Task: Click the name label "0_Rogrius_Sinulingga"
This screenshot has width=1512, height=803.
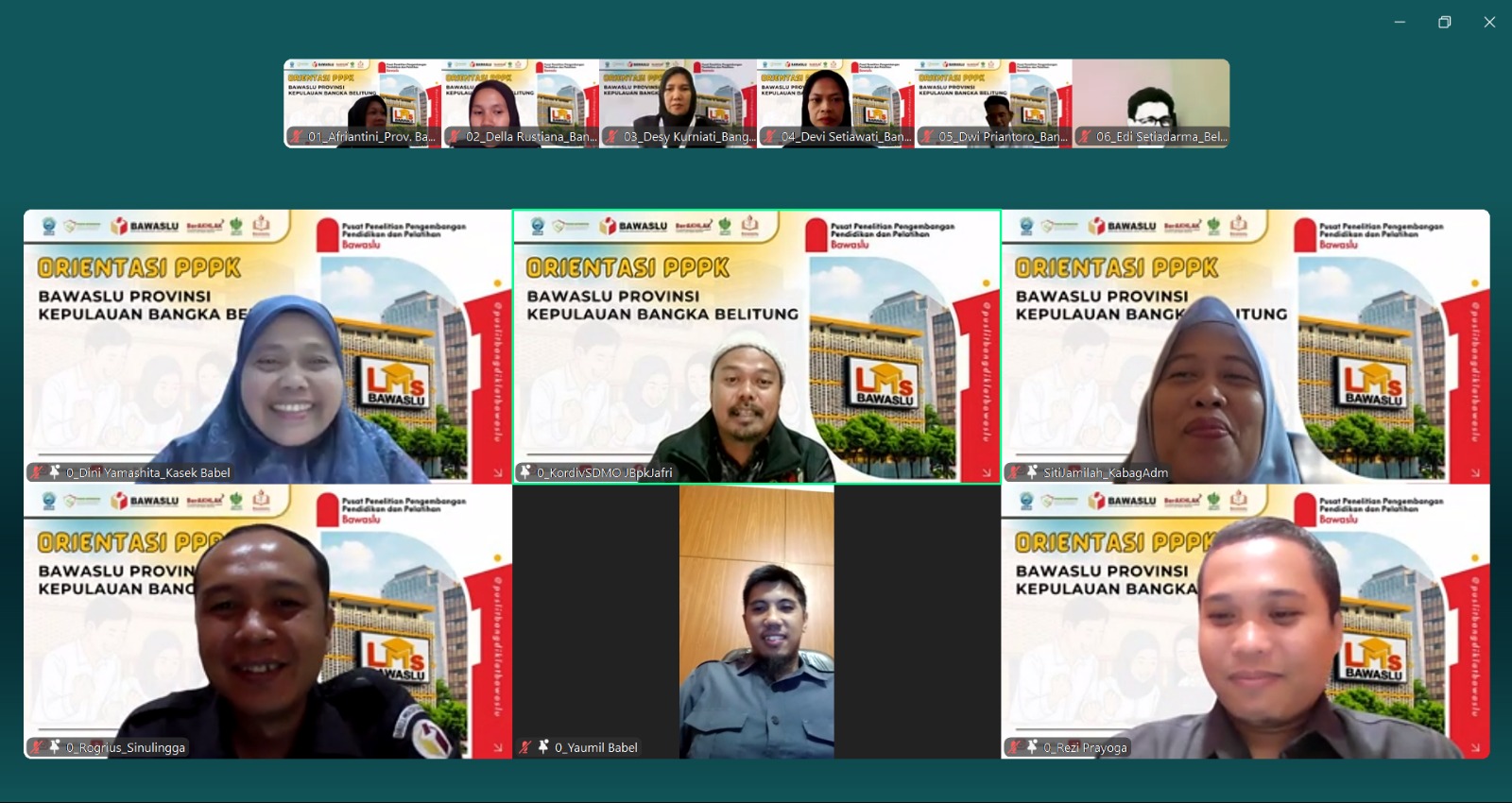Action: pyautogui.click(x=126, y=747)
